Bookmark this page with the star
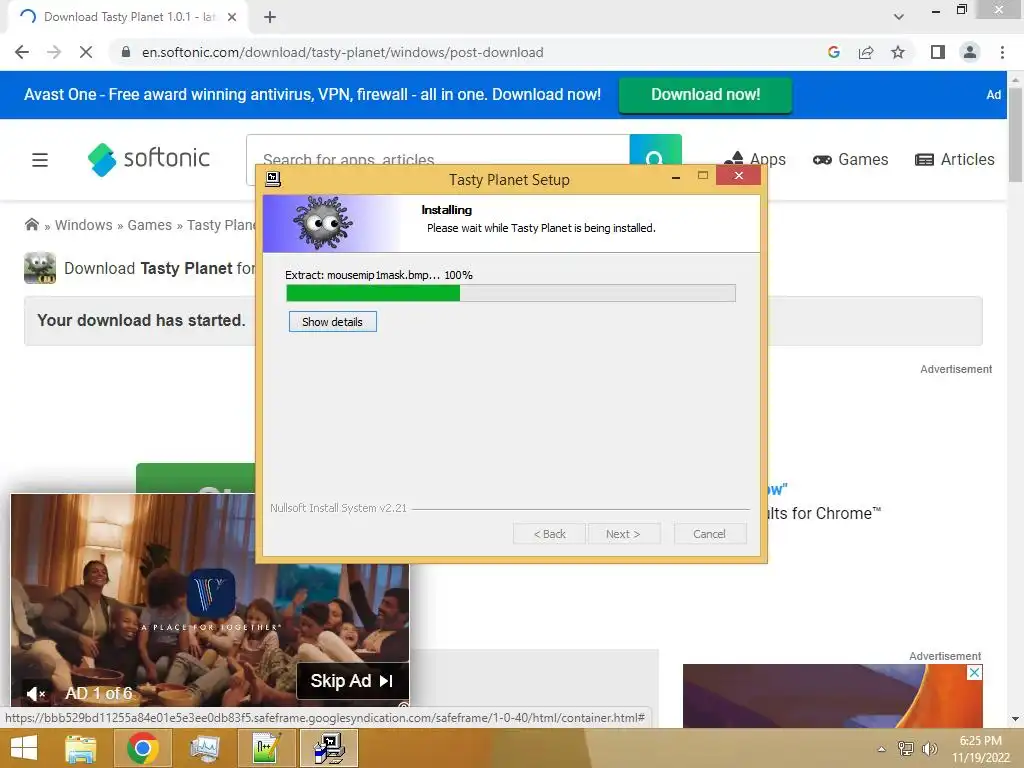Image resolution: width=1024 pixels, height=768 pixels. tap(898, 52)
